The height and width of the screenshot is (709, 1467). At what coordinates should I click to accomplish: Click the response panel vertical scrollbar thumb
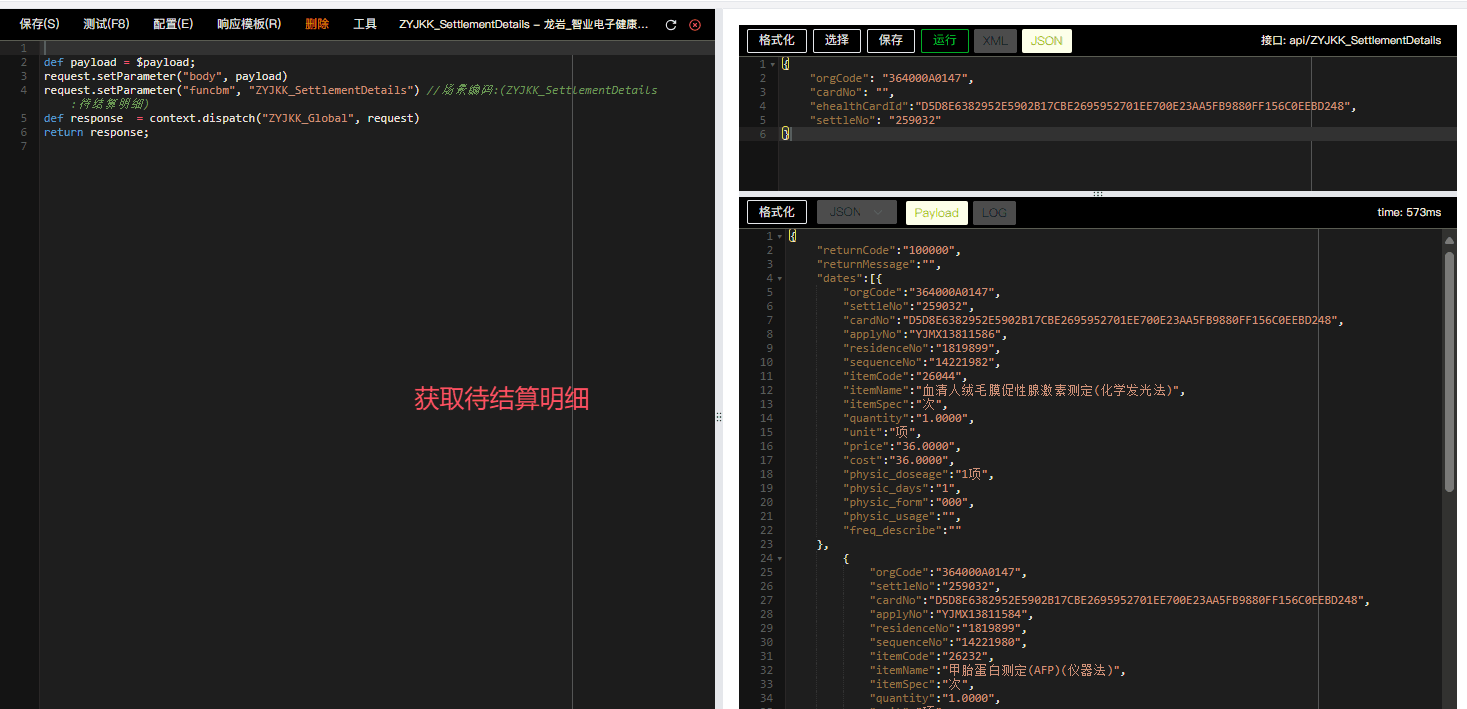(x=1449, y=370)
